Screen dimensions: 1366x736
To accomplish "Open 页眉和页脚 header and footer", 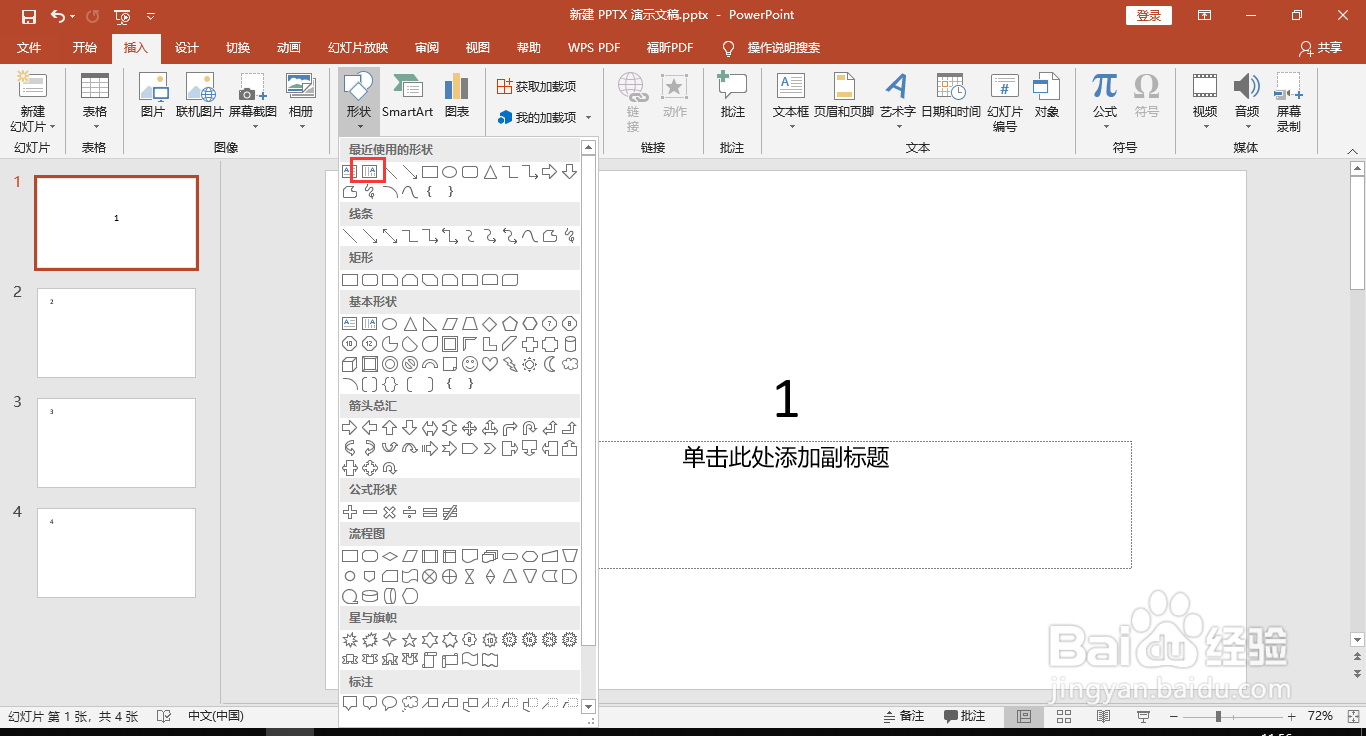I will (x=844, y=97).
